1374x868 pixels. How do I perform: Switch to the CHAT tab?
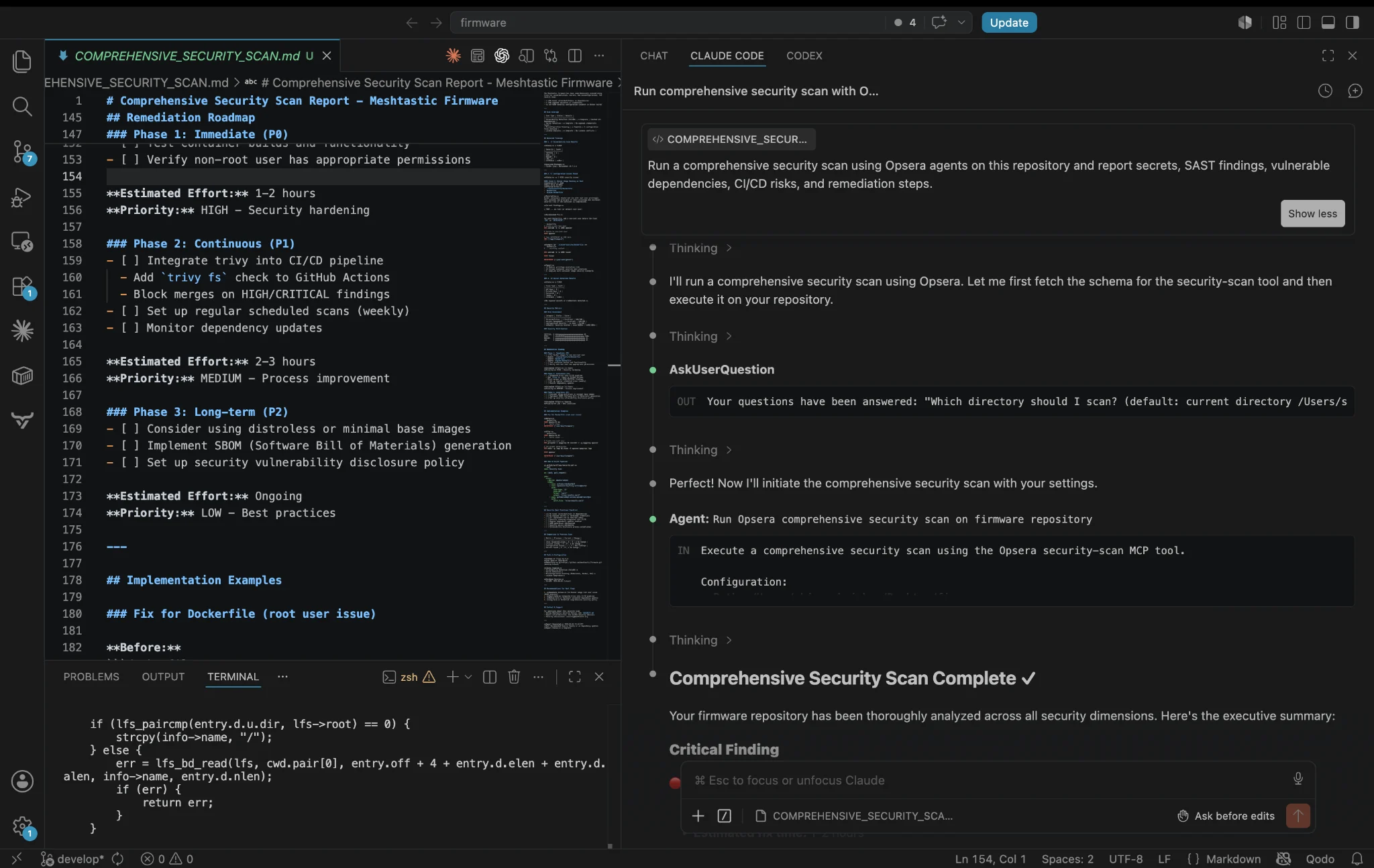pos(653,56)
